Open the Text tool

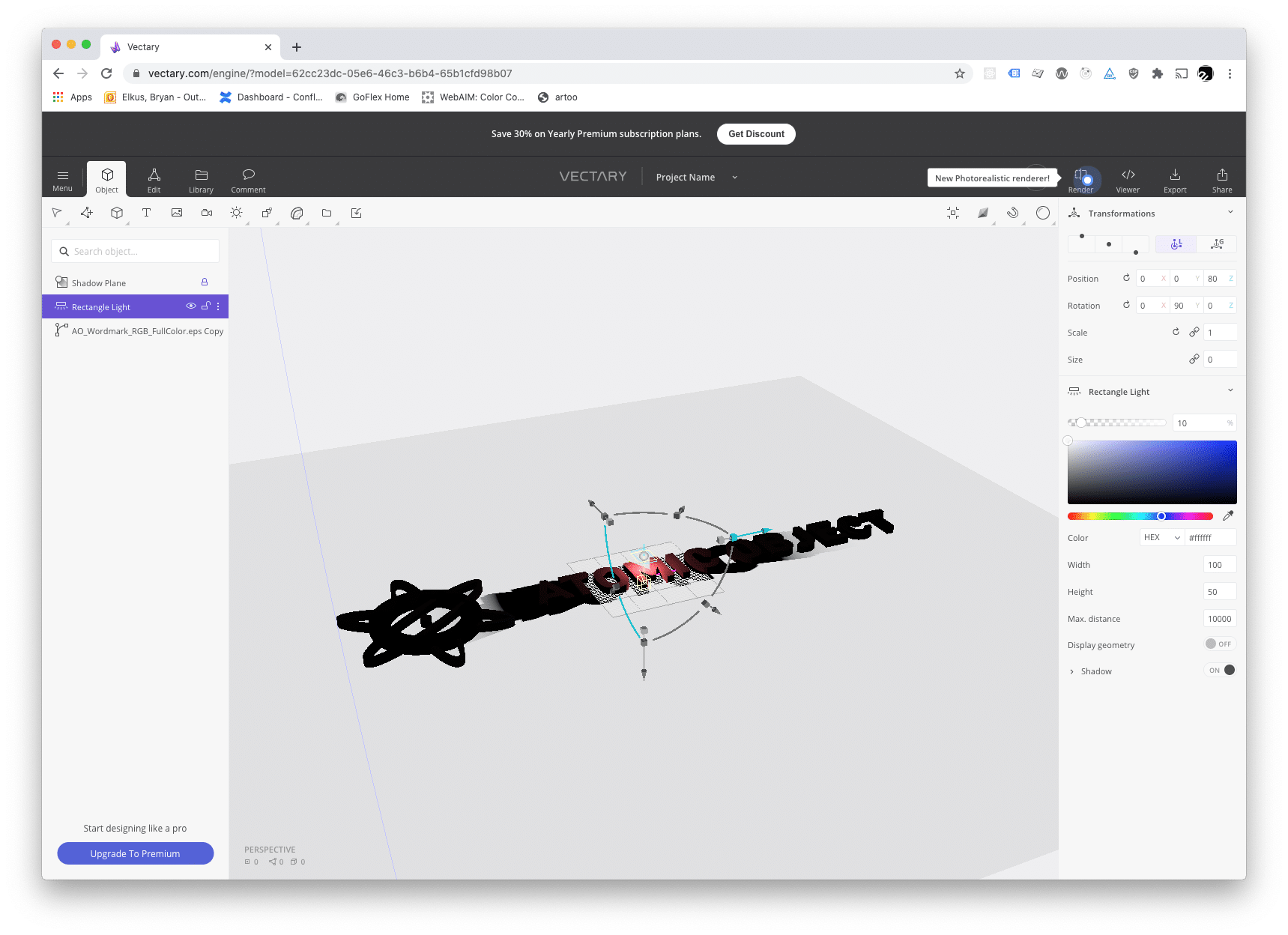(x=147, y=213)
